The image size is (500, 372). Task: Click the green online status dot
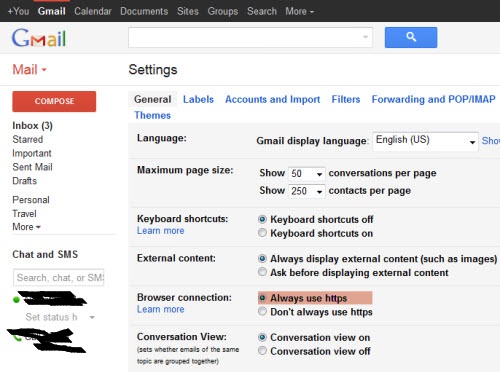coord(16,300)
